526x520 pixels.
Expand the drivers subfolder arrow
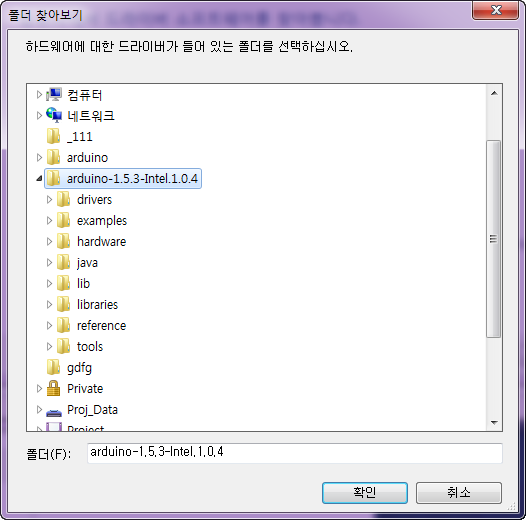pos(49,200)
